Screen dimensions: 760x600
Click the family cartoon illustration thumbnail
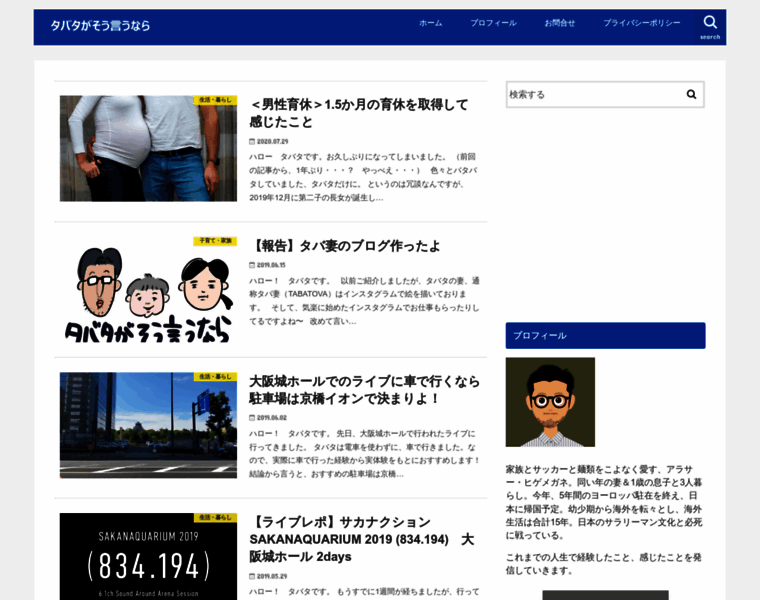click(148, 290)
